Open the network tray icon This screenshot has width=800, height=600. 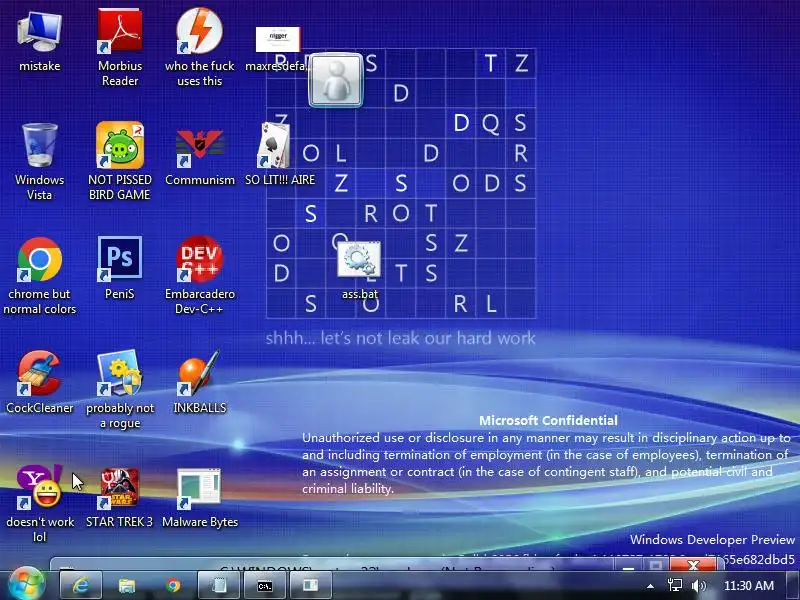[x=675, y=585]
